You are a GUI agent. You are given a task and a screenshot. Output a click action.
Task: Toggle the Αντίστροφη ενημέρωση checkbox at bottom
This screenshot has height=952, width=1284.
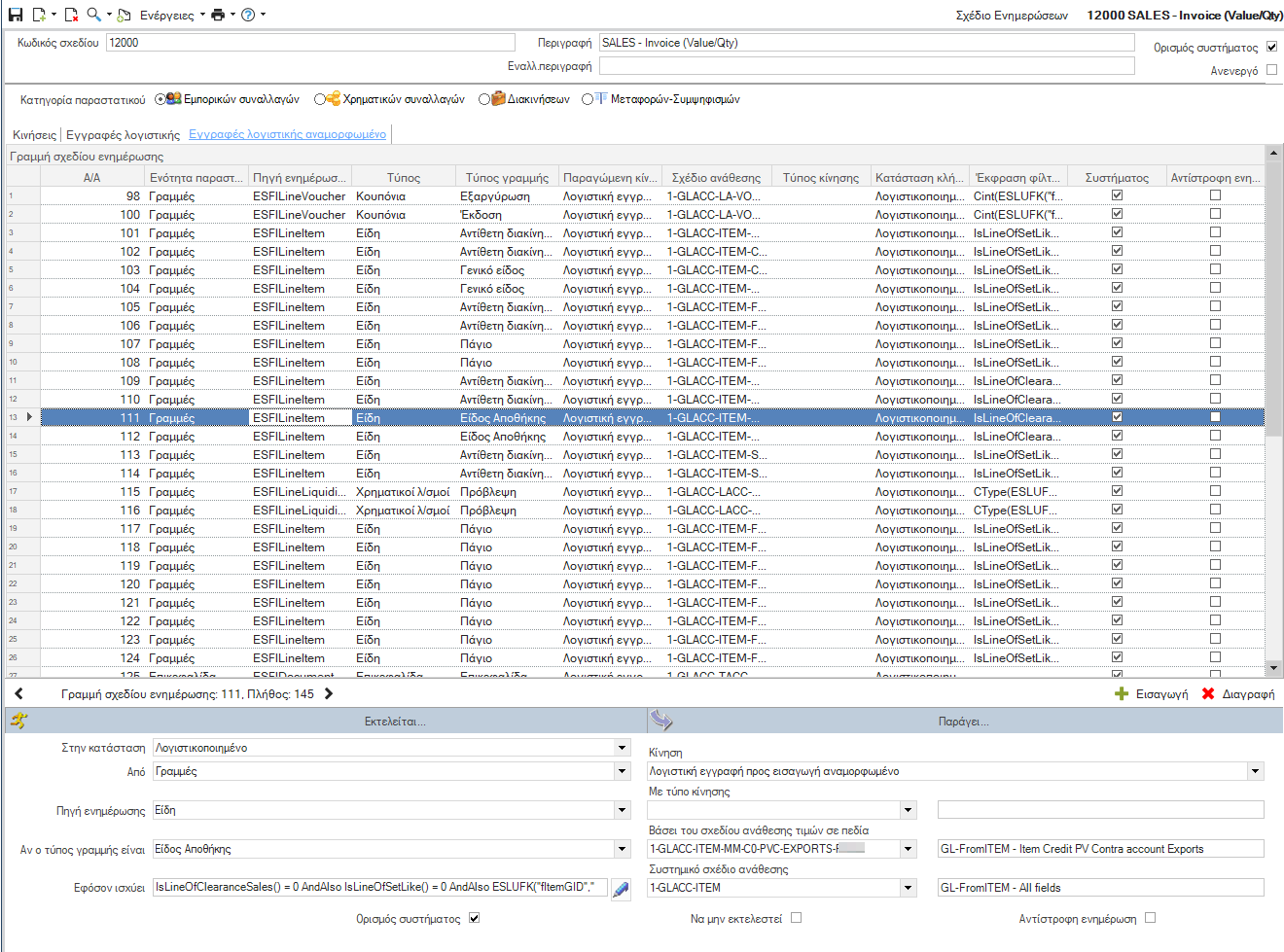[x=1151, y=918]
